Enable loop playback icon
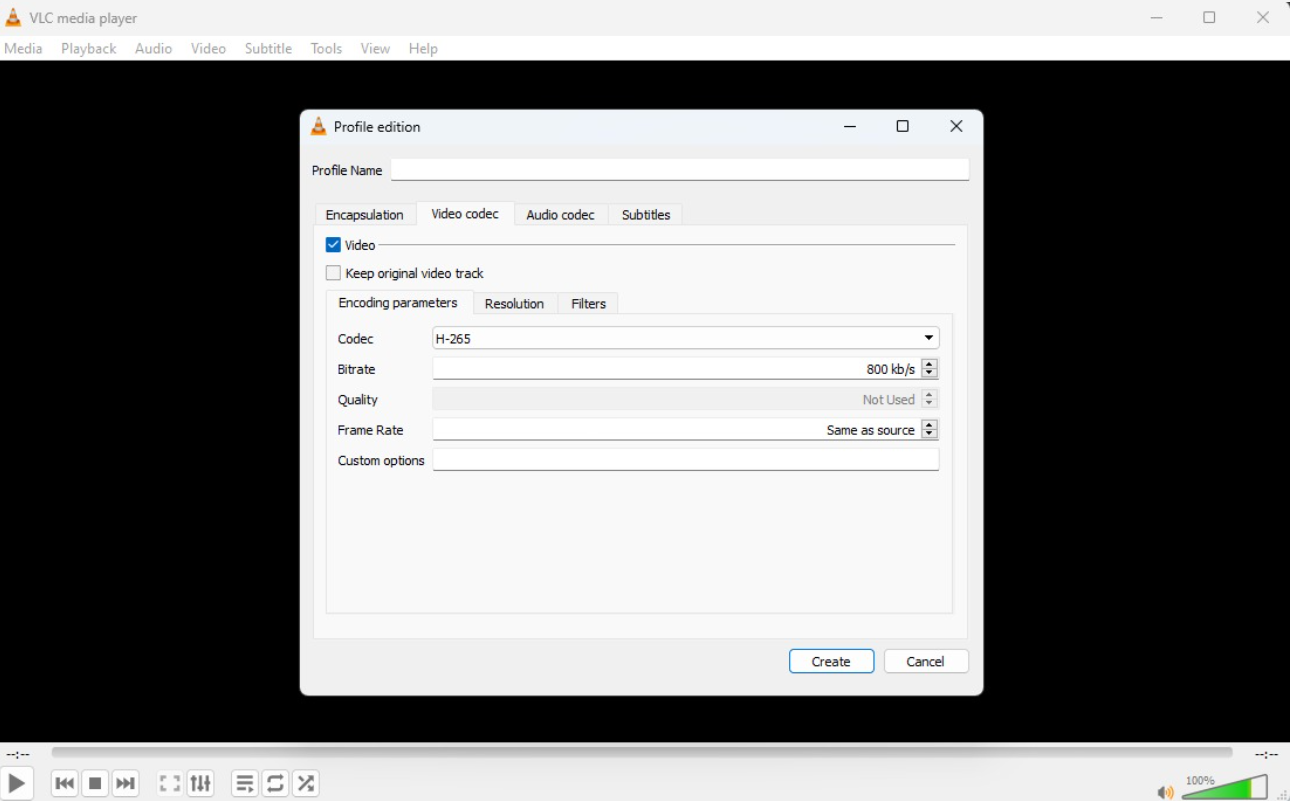1290x801 pixels. [275, 783]
